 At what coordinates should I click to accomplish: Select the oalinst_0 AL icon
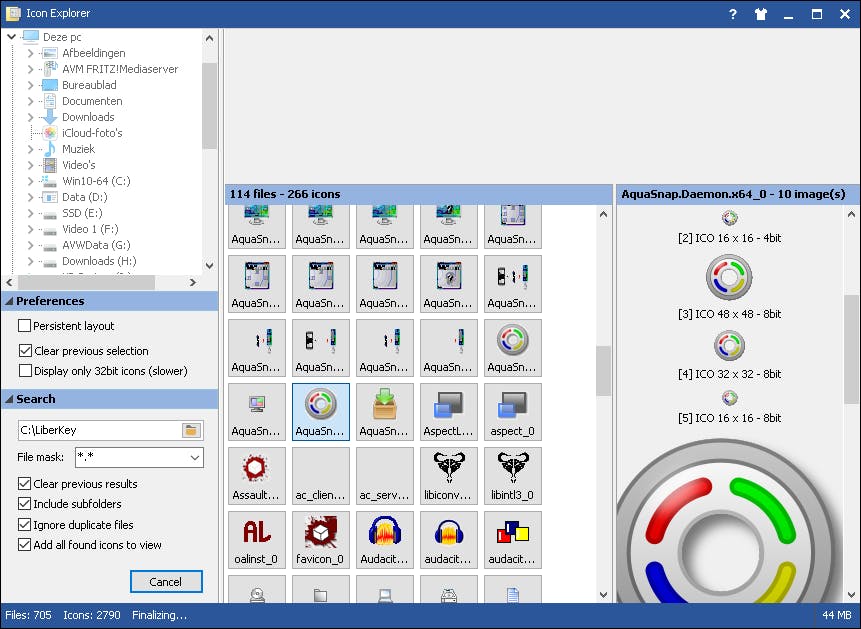tap(256, 532)
